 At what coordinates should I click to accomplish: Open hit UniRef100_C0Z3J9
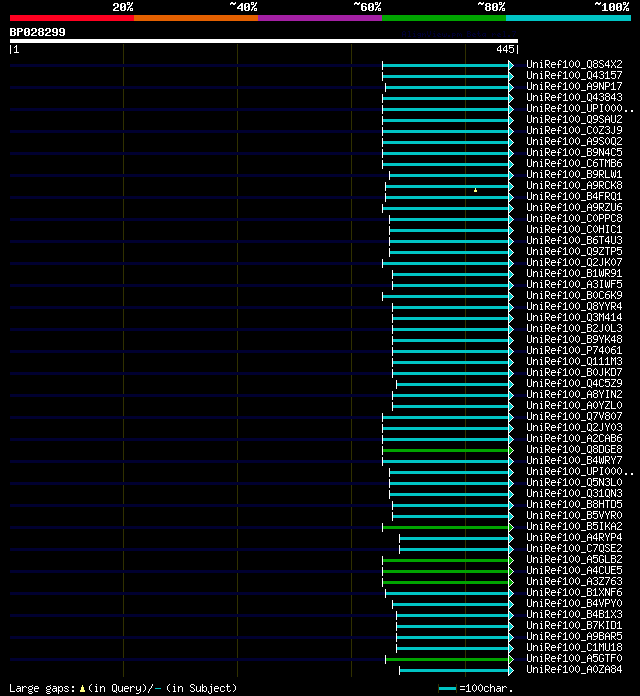coord(574,130)
